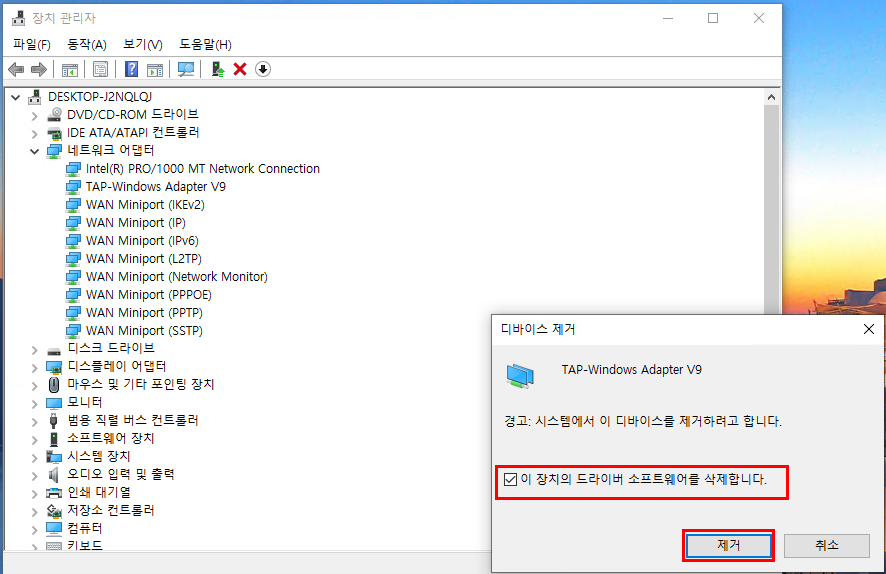Image resolution: width=886 pixels, height=574 pixels.
Task: Click the show/hide console tree icon
Action: click(70, 69)
